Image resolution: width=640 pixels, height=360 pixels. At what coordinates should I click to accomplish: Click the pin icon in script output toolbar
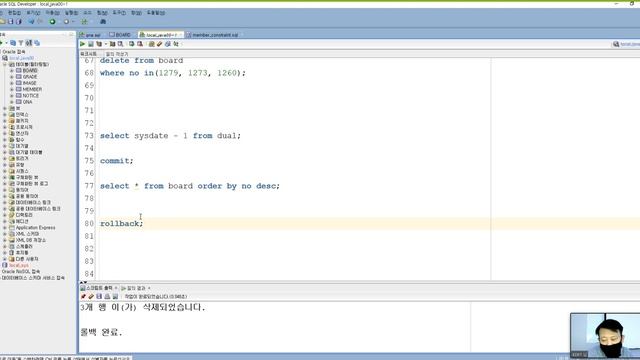click(x=83, y=297)
